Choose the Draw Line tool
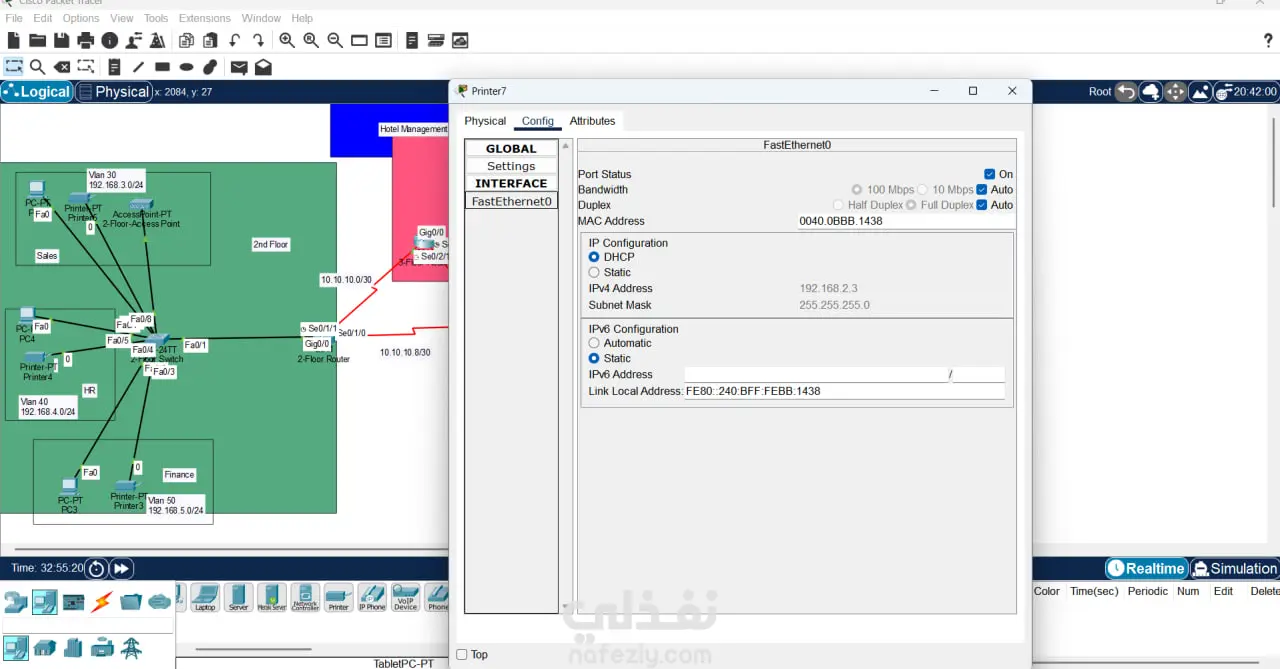1280x669 pixels. tap(138, 67)
